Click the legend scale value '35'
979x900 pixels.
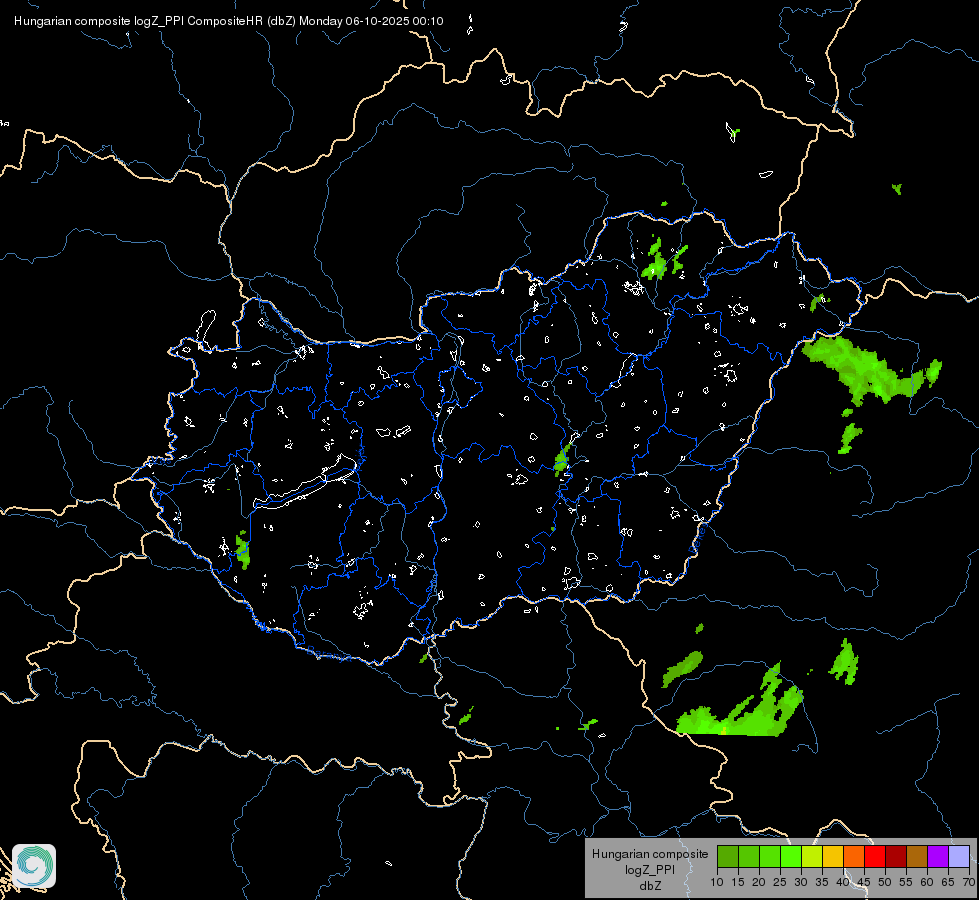coord(822,883)
